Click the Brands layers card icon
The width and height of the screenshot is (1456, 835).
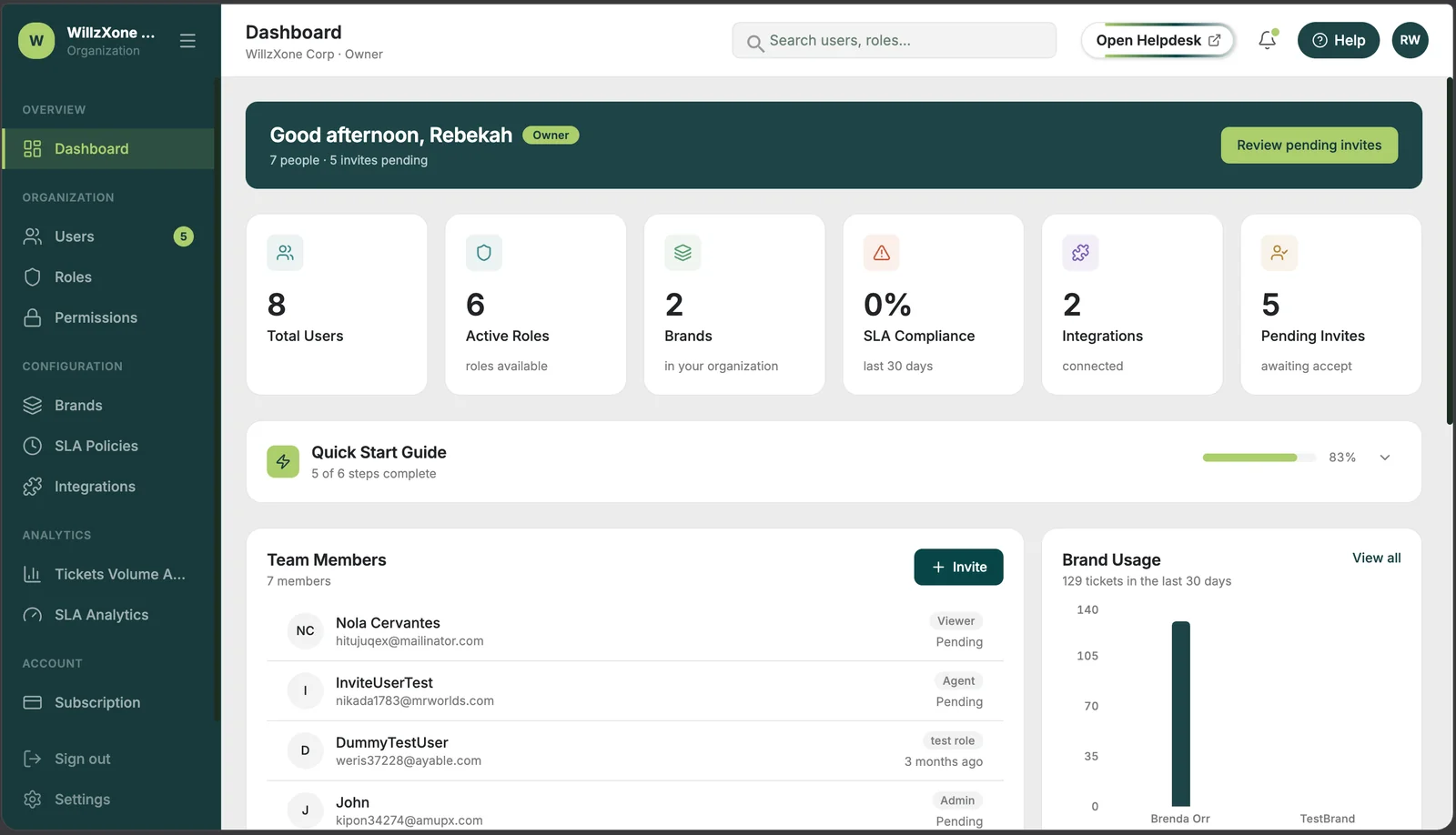682,253
